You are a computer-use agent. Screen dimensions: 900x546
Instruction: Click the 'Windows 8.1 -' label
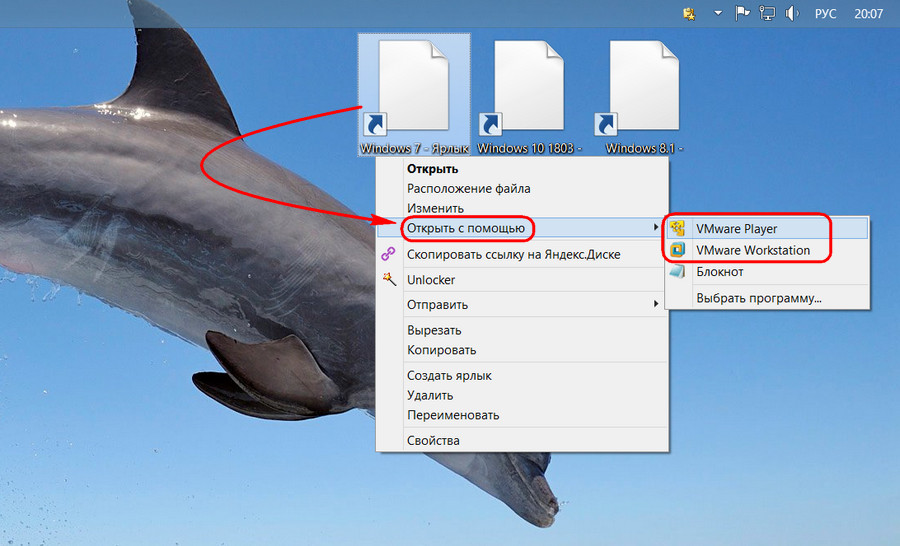[x=644, y=148]
